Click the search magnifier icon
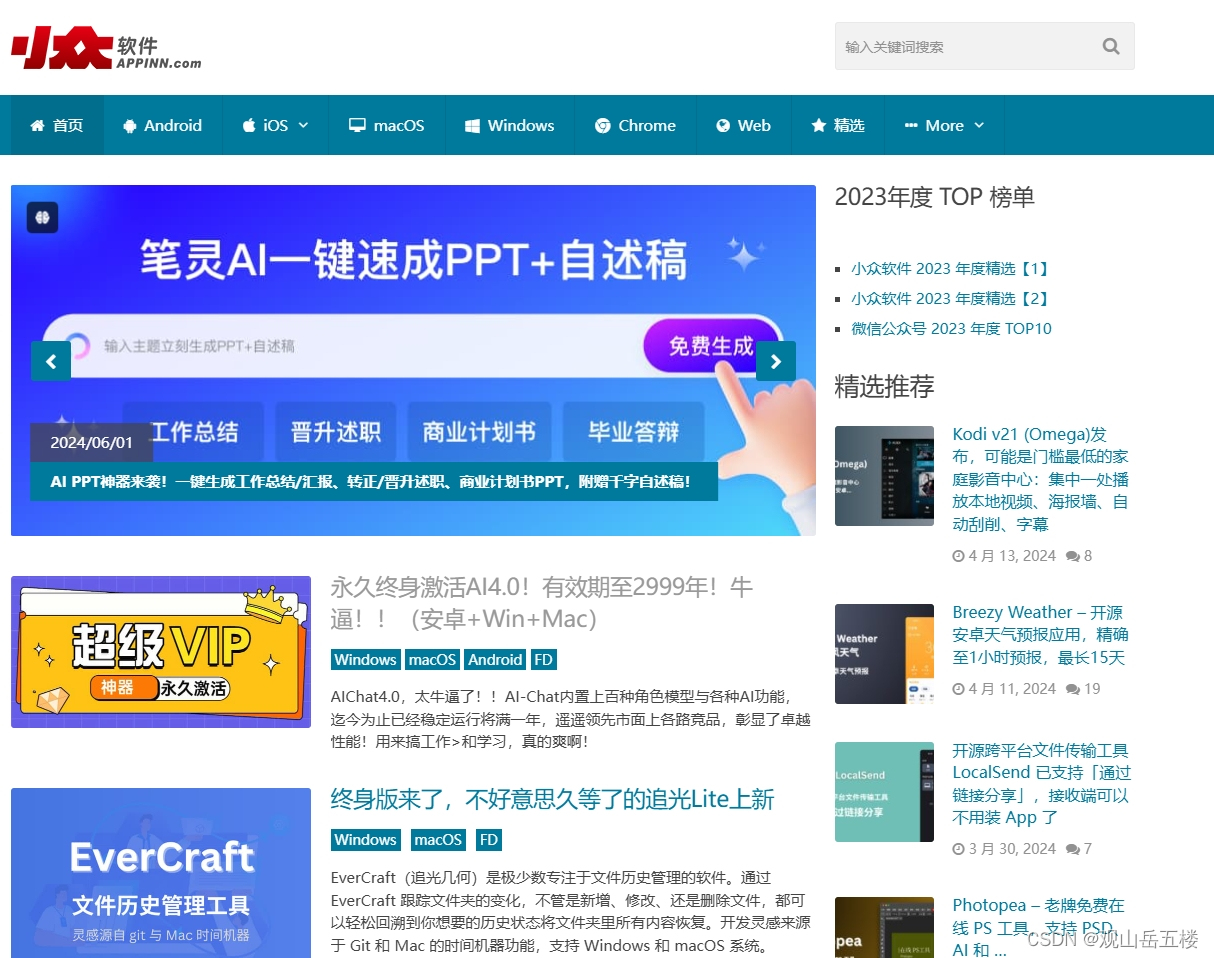The width and height of the screenshot is (1214, 958). [1110, 46]
